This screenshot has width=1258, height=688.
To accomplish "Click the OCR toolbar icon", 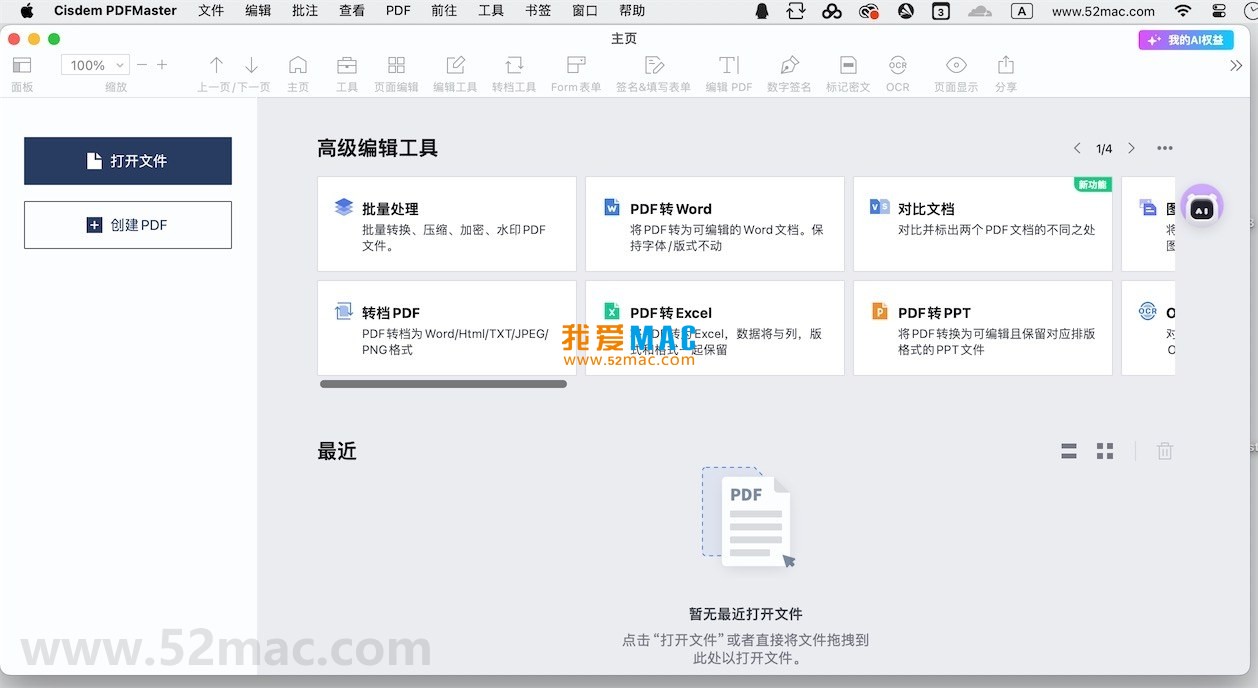I will [898, 65].
